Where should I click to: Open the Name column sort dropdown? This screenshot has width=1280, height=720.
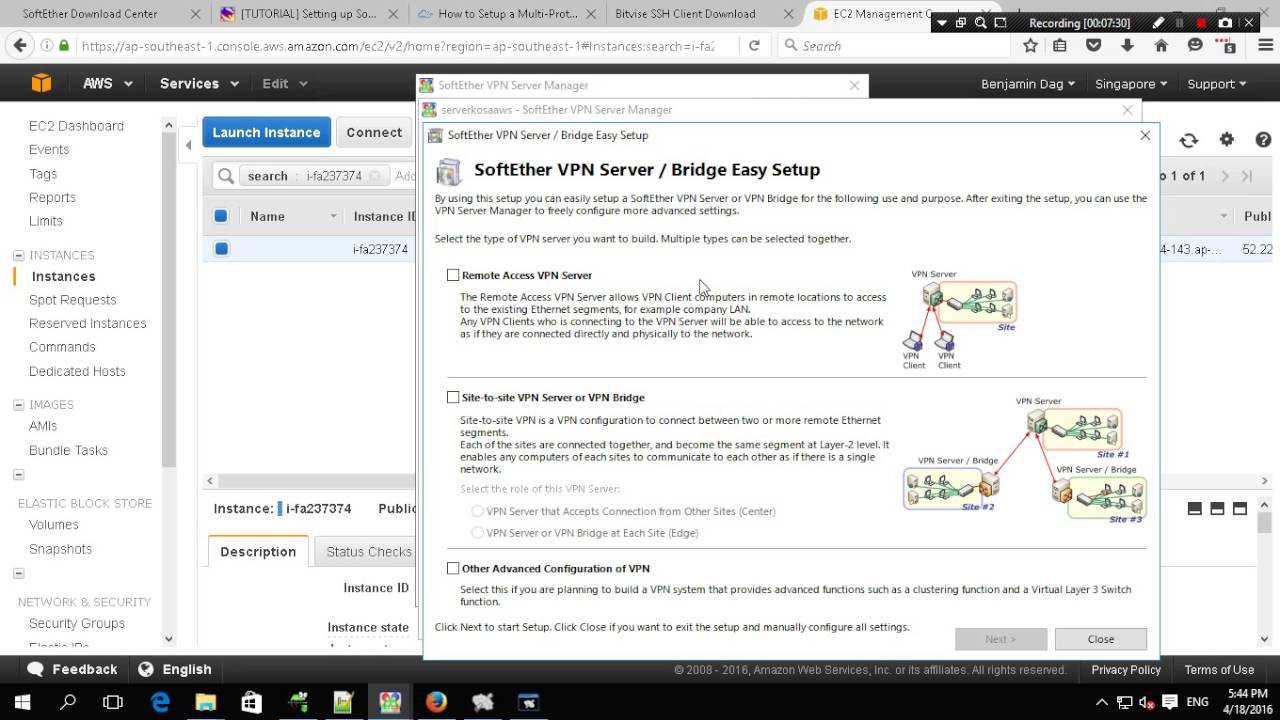(334, 216)
